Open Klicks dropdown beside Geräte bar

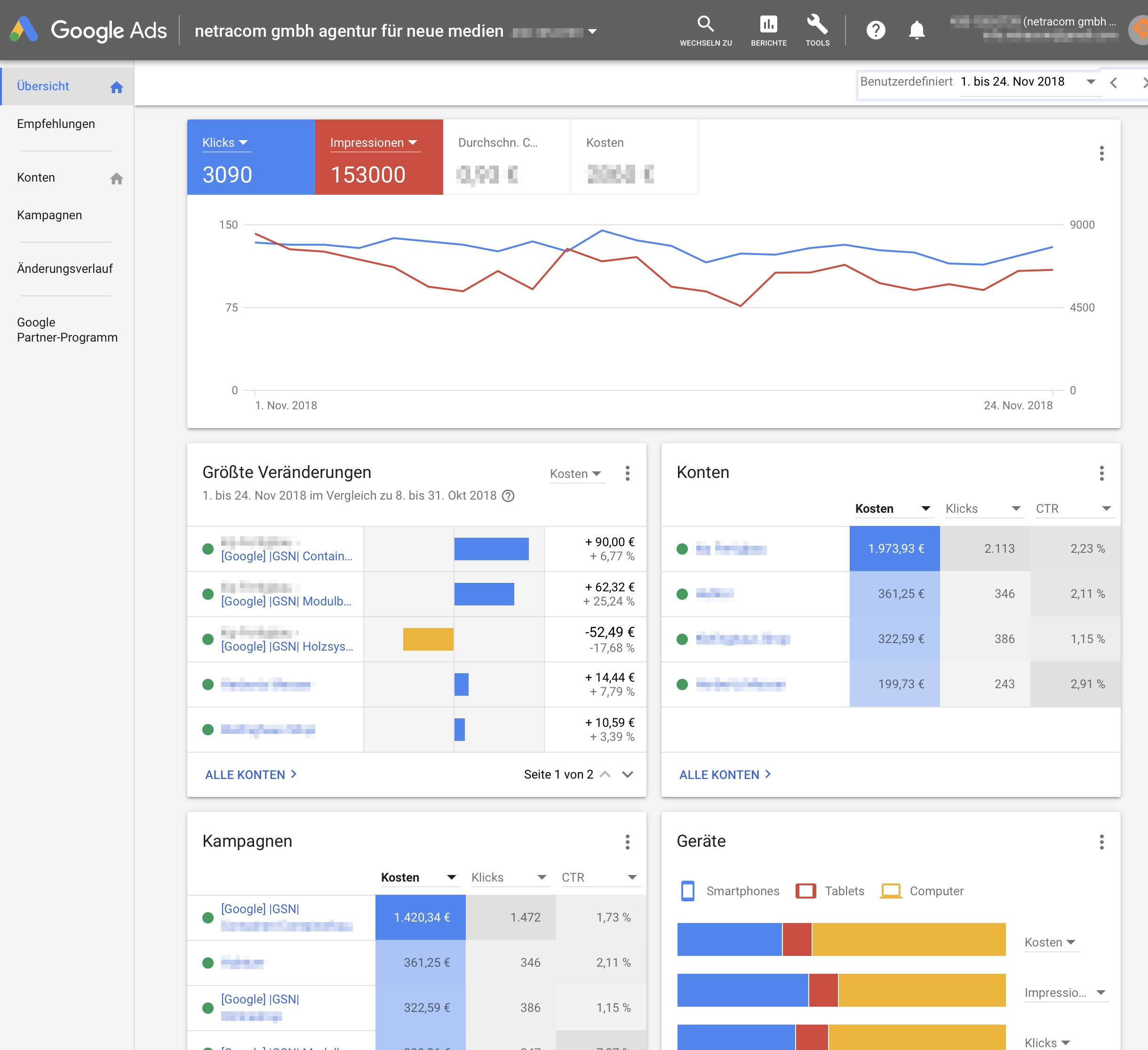pos(1048,1042)
